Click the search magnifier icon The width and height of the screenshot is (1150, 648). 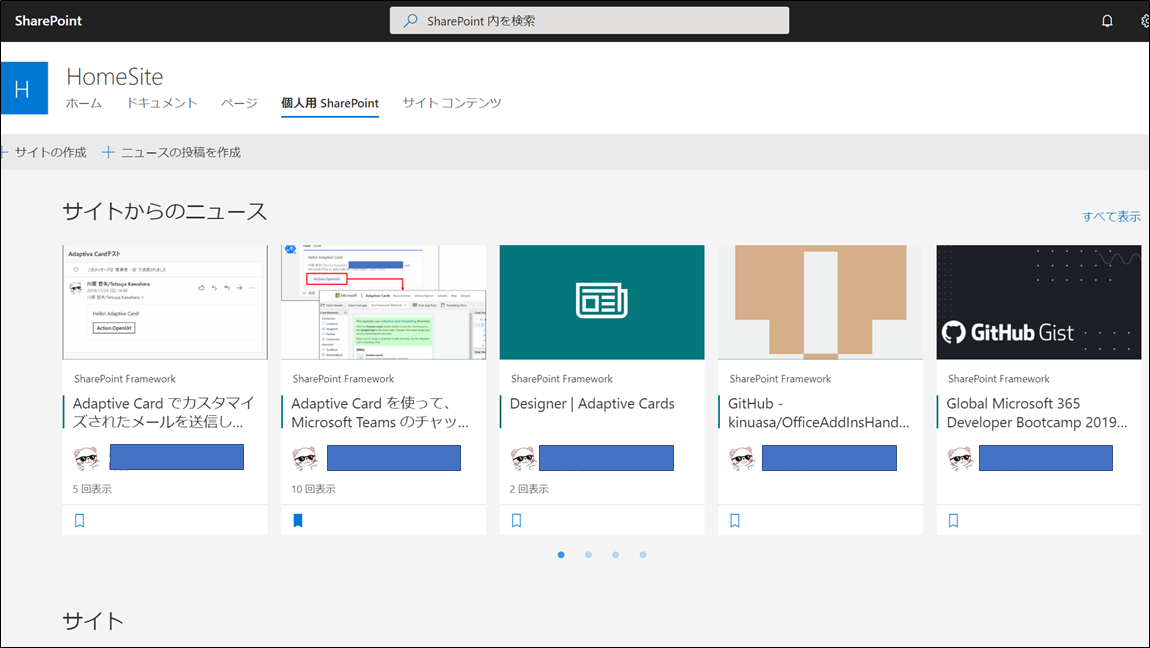[x=411, y=21]
